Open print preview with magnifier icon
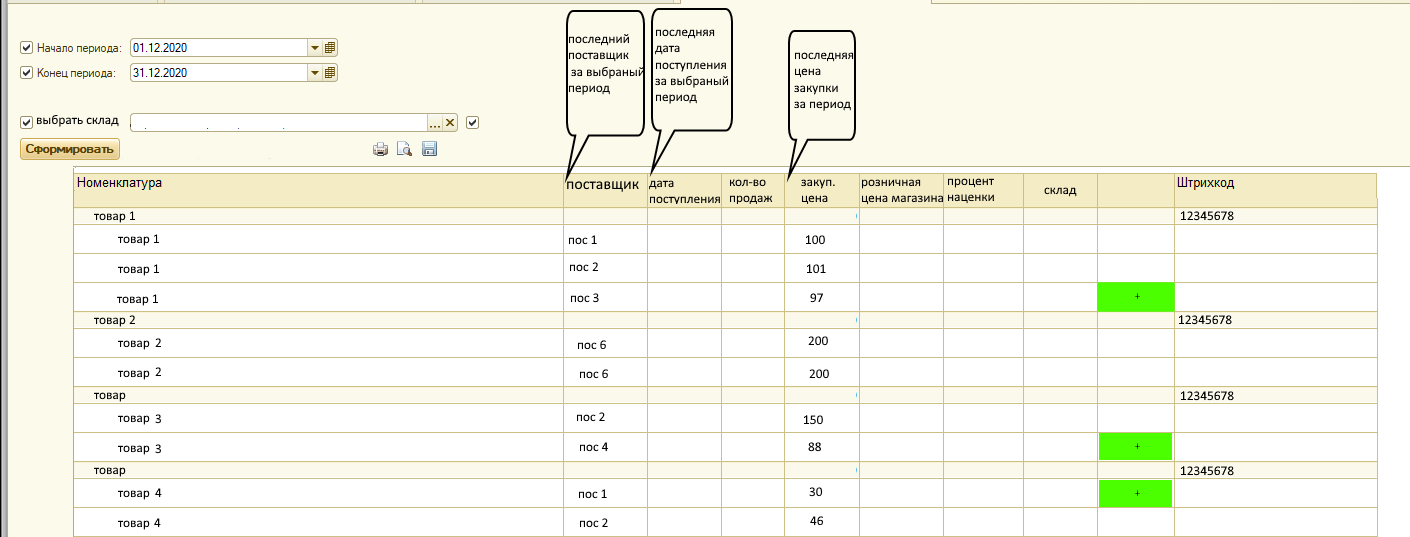This screenshot has height=537, width=1410. [404, 150]
